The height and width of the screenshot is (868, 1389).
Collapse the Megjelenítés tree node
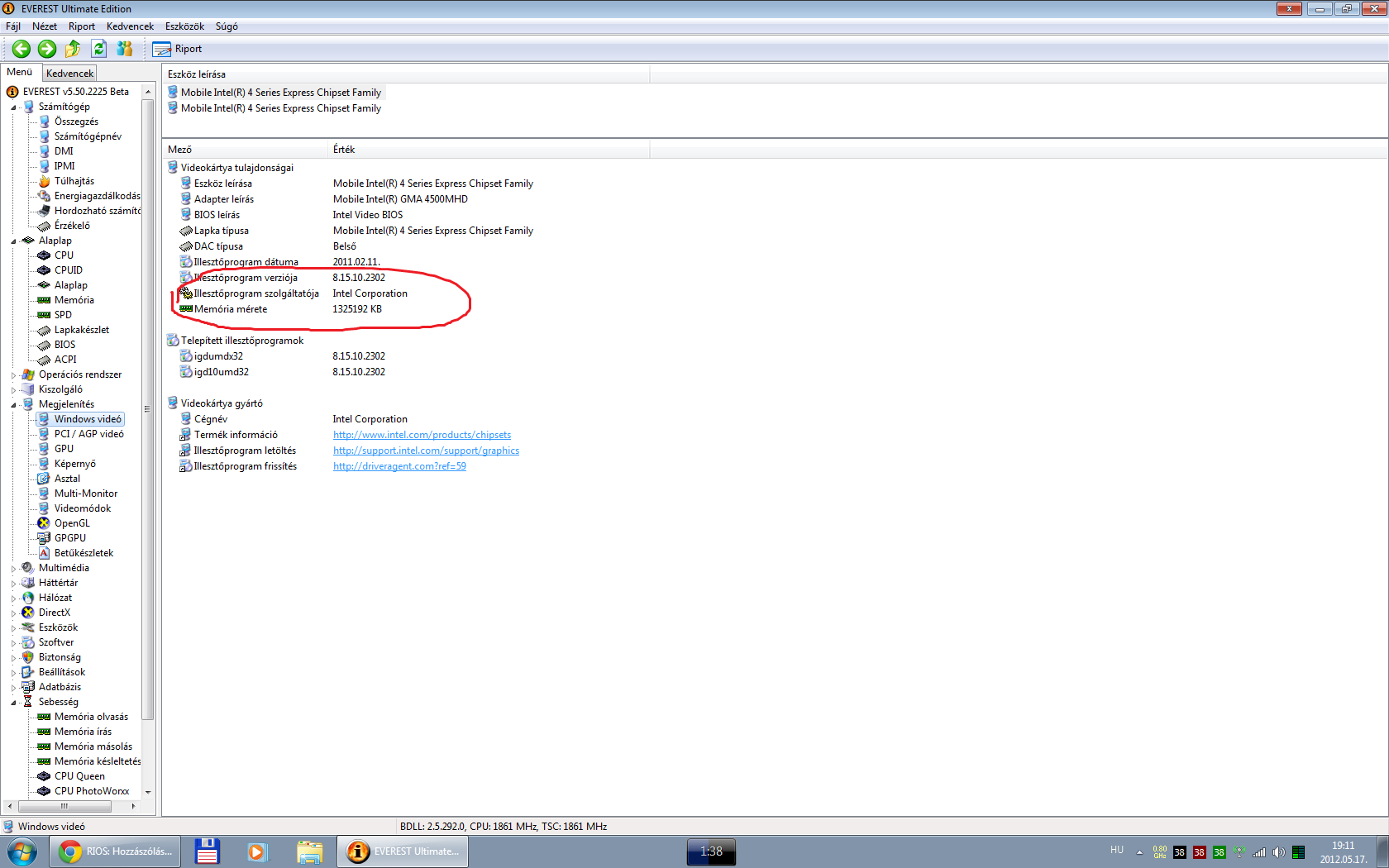pos(13,405)
